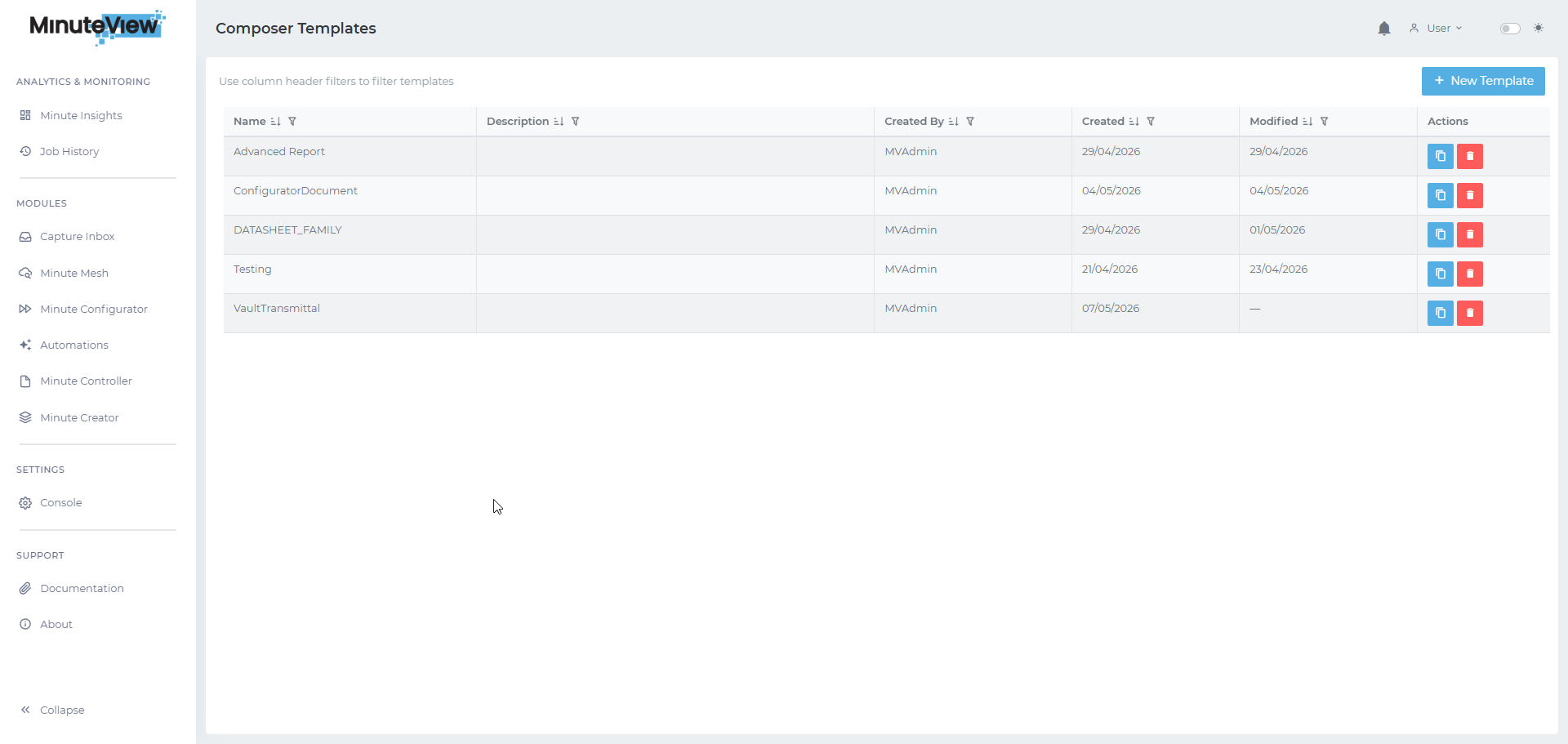Open Capture Inbox module
The height and width of the screenshot is (744, 1568).
(x=67, y=236)
